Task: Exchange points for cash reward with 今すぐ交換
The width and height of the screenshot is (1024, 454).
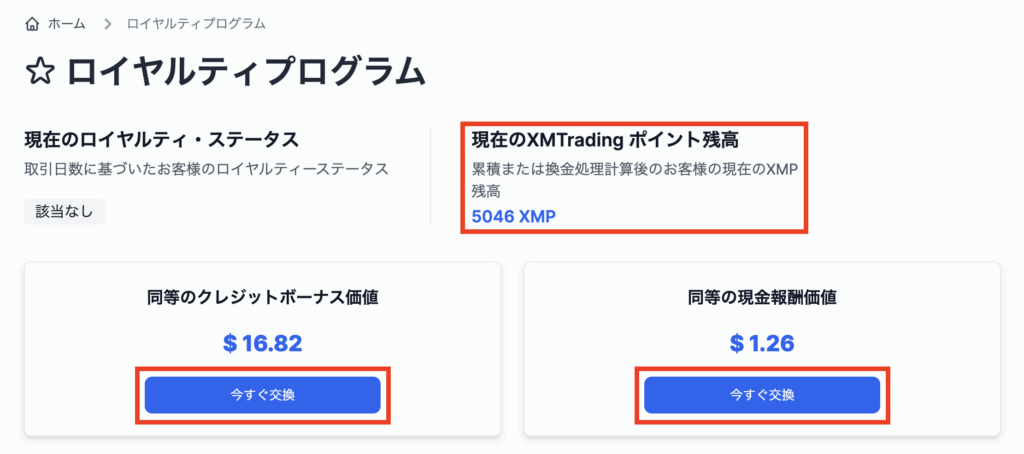Action: tap(762, 395)
